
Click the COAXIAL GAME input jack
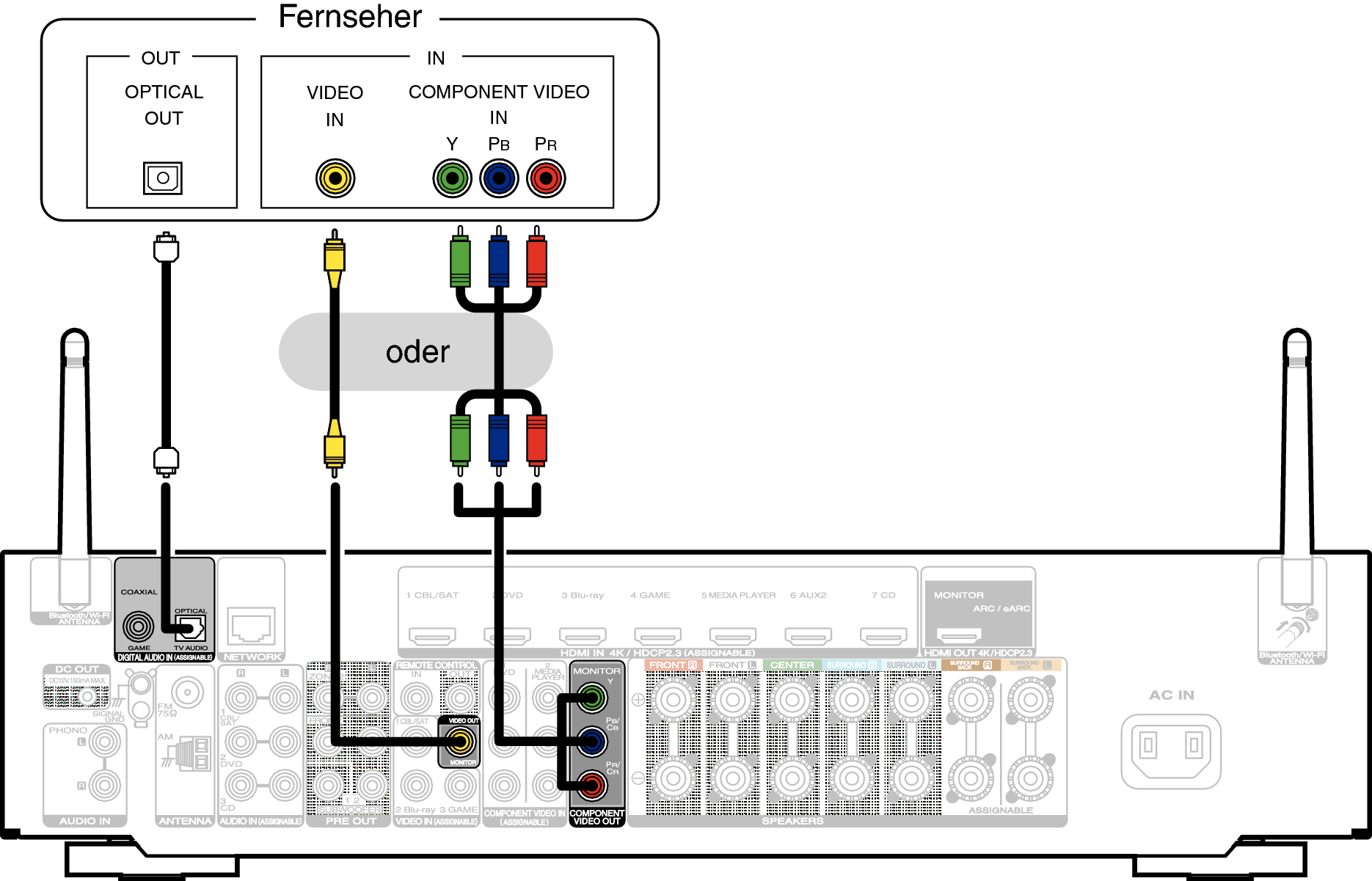pos(139,626)
